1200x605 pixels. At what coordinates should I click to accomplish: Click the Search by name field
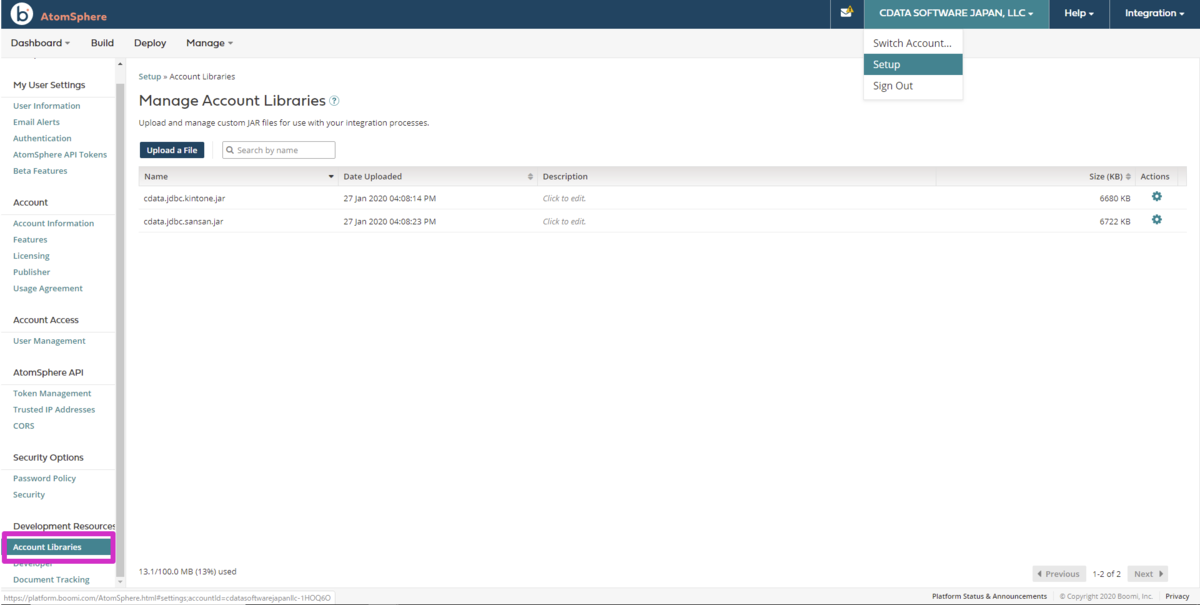point(279,150)
